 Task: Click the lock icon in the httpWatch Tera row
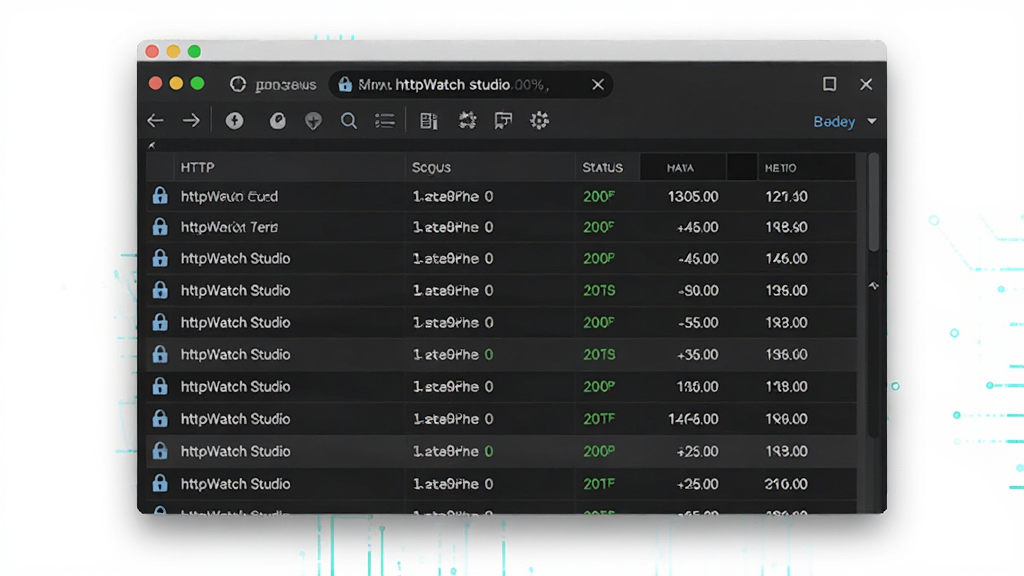tap(160, 227)
